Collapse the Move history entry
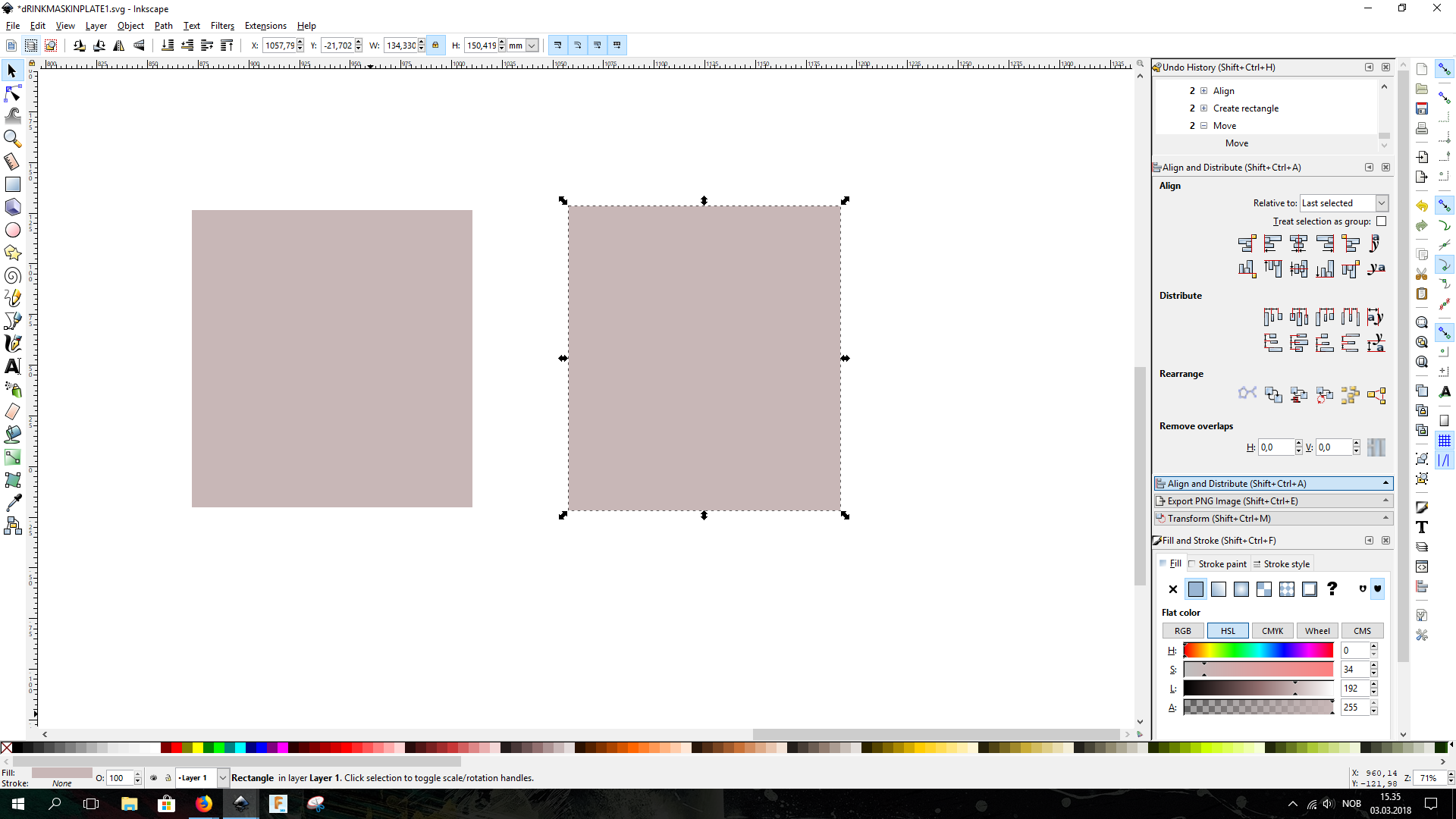This screenshot has width=1456, height=819. pyautogui.click(x=1203, y=126)
